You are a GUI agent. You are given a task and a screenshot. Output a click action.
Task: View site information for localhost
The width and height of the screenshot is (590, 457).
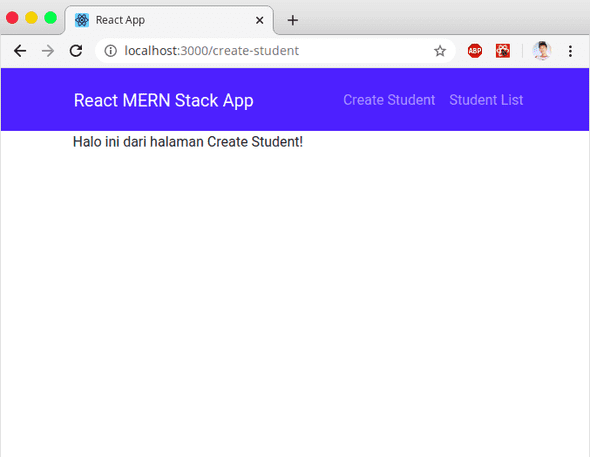coord(110,50)
